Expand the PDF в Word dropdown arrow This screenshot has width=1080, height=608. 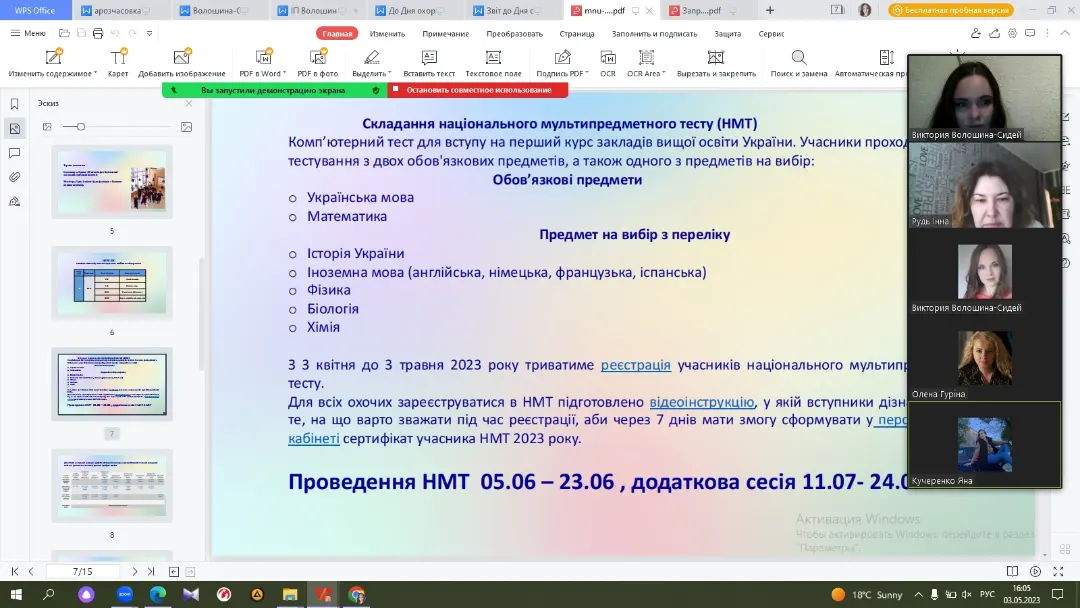284,74
